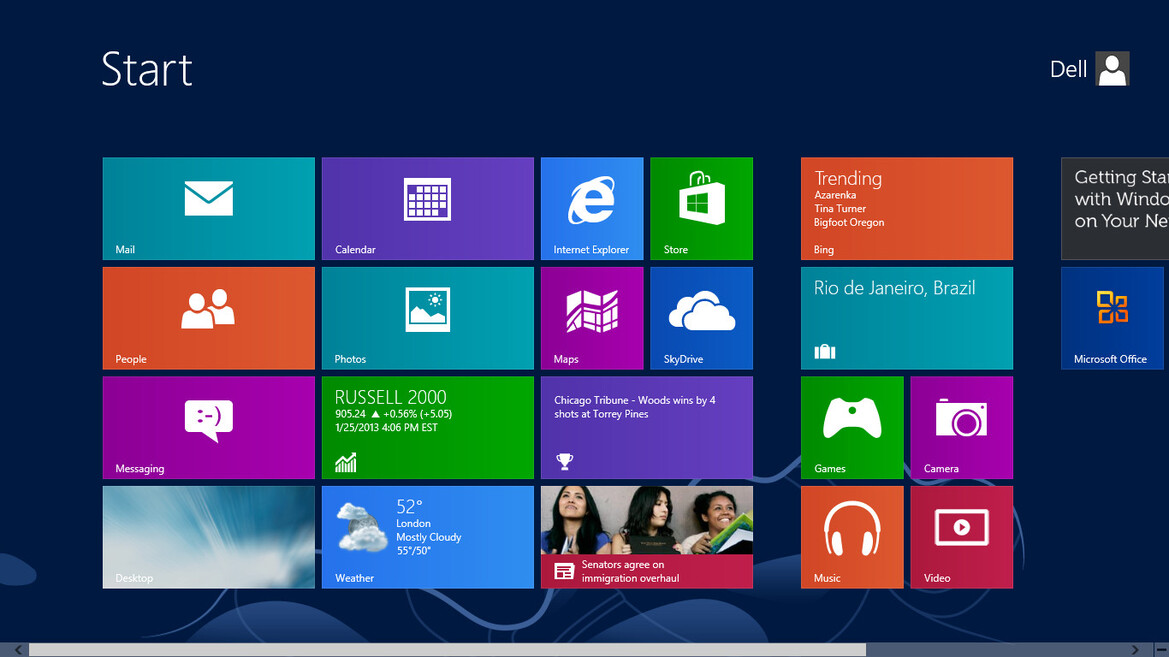Click the right scroll arrow
The width and height of the screenshot is (1169, 657).
(1135, 650)
